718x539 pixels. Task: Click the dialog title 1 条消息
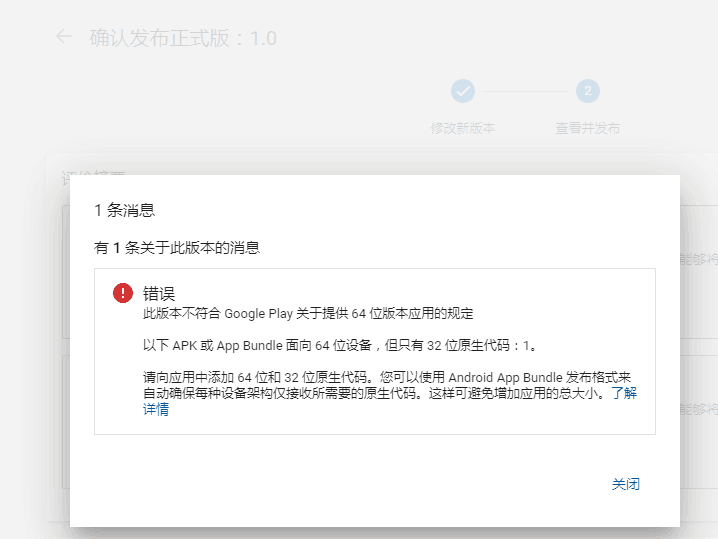[125, 210]
